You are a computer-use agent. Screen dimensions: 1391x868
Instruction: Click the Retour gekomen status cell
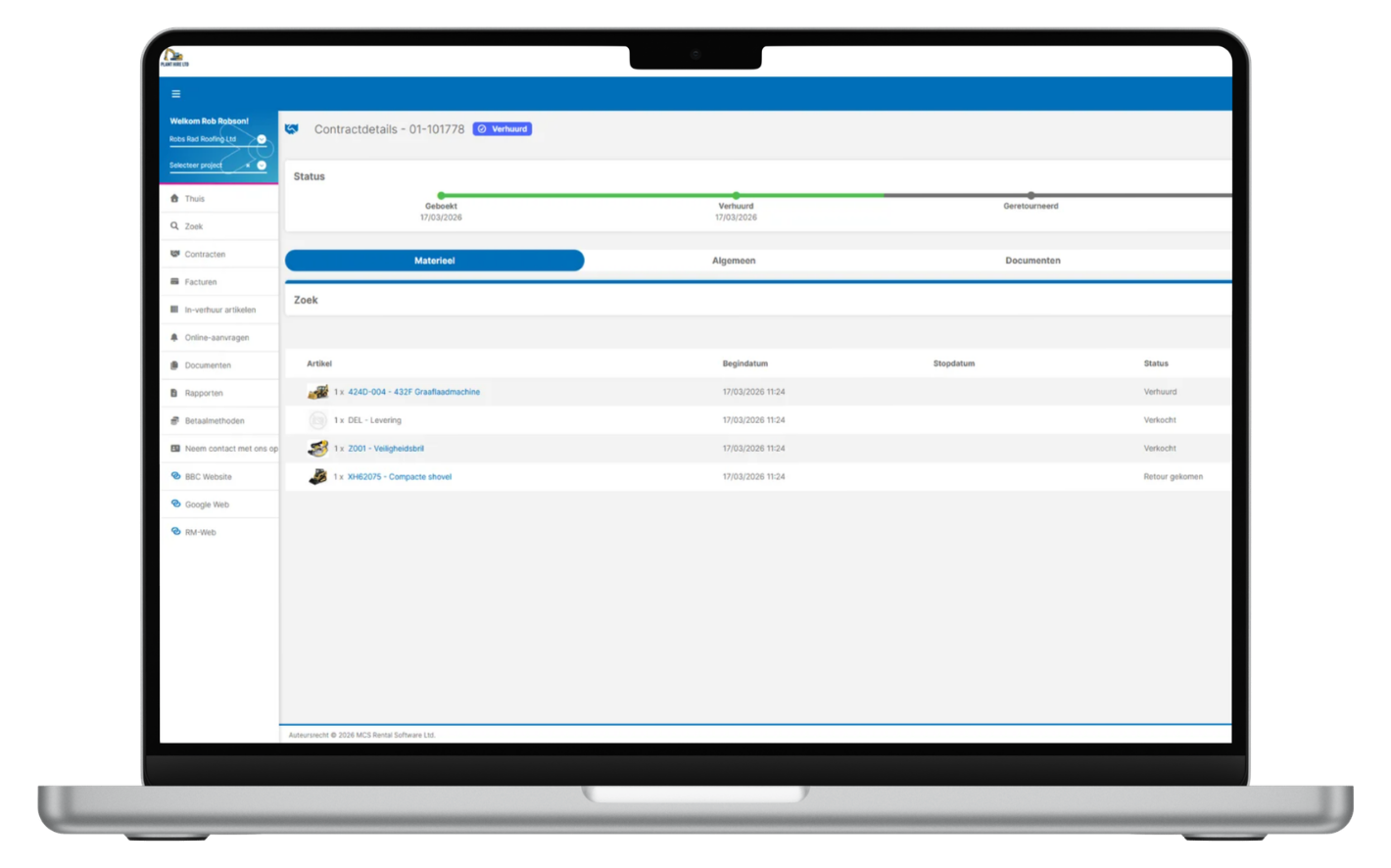point(1173,477)
